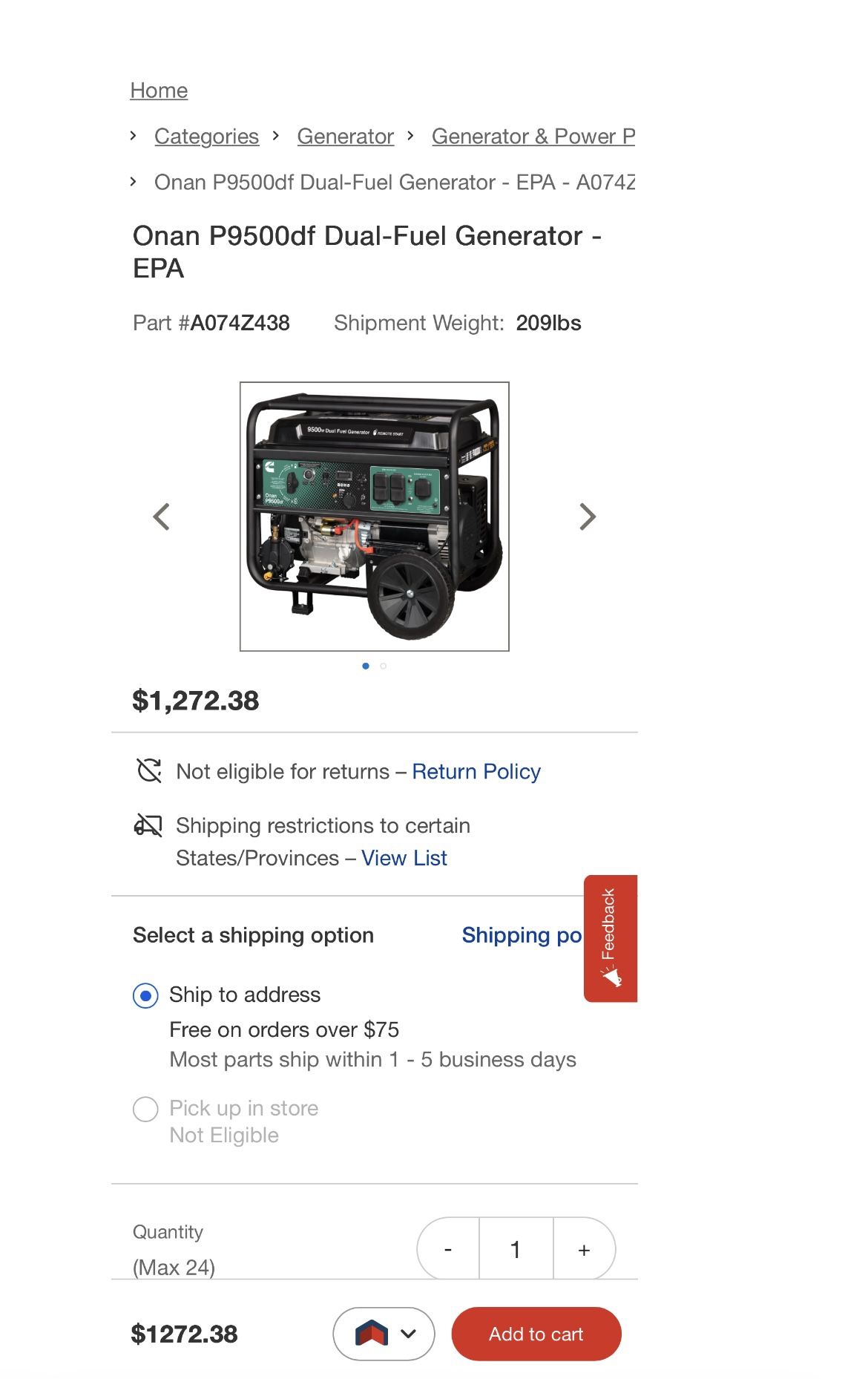Add the generator to cart

pos(536,1334)
